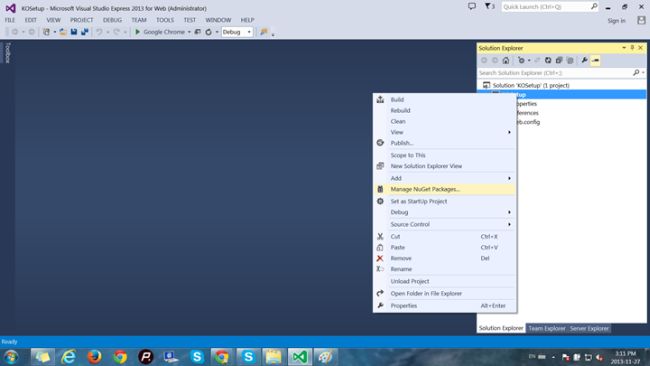Toggle the Solution Explorer auto-hide pin

(x=632, y=48)
